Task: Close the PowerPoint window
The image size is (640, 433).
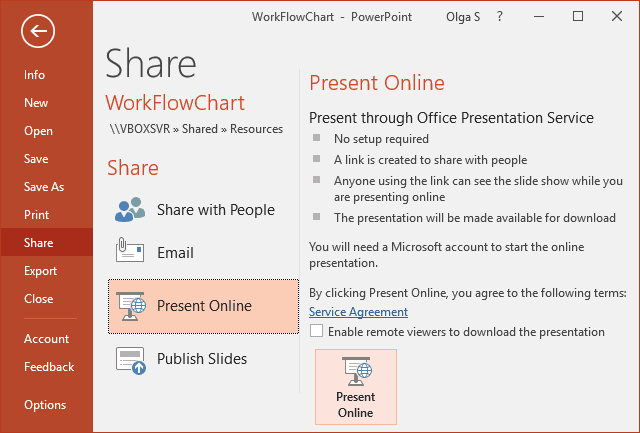Action: 617,17
